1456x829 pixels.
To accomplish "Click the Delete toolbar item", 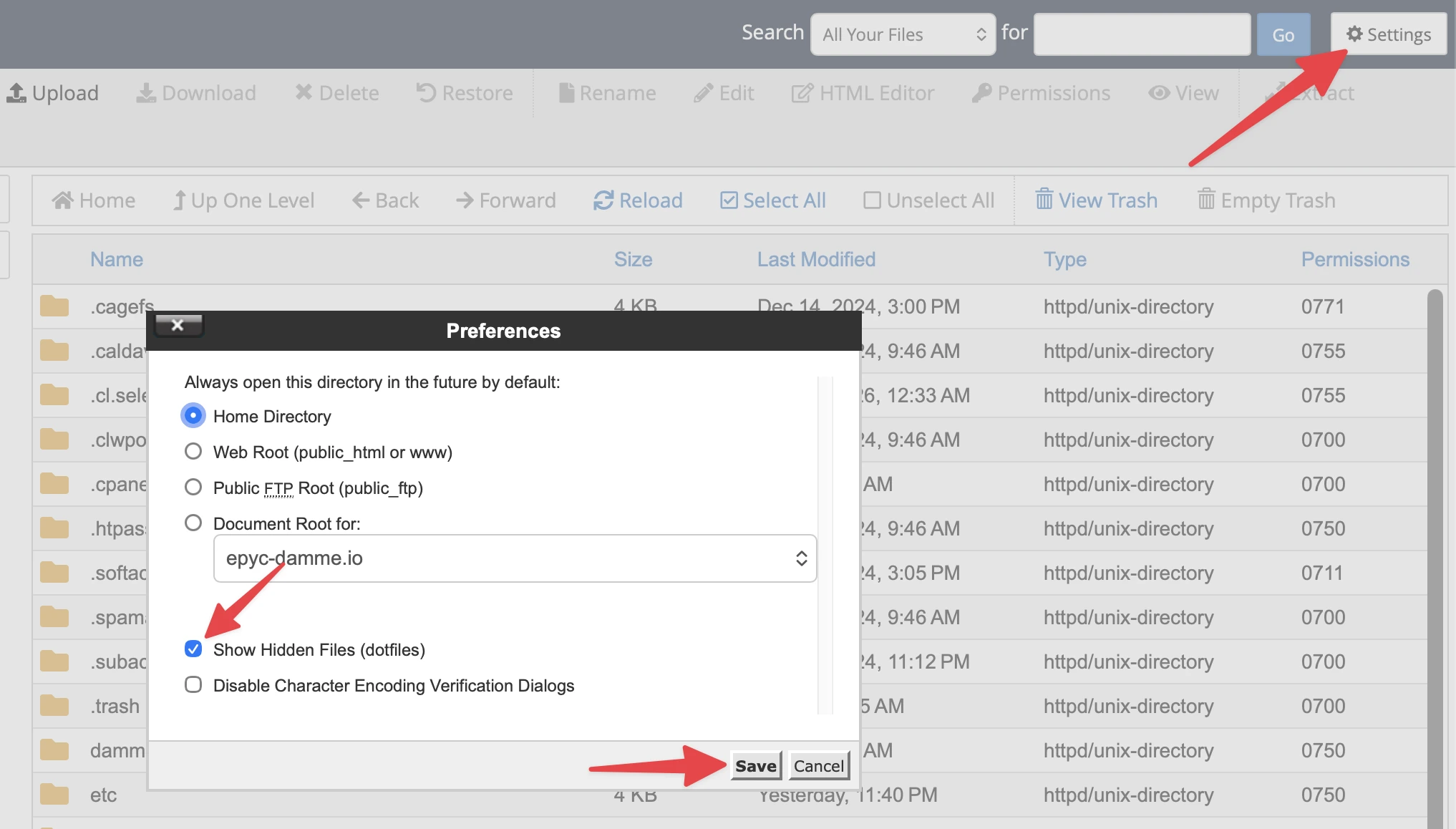I will click(337, 93).
